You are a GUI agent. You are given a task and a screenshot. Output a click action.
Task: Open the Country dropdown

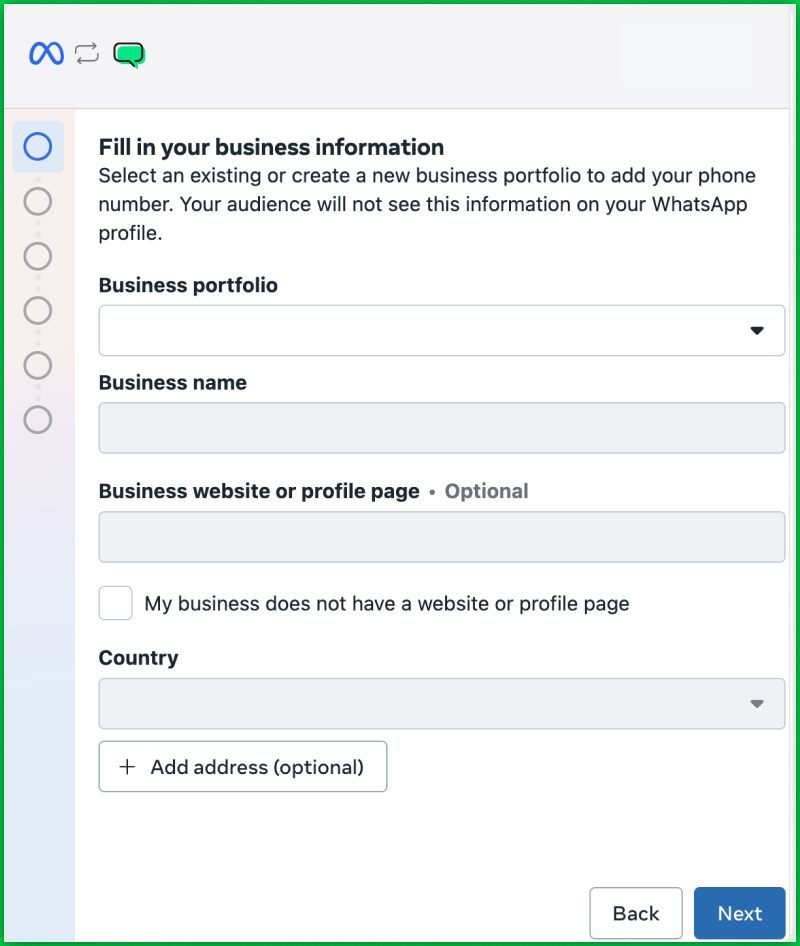point(441,703)
